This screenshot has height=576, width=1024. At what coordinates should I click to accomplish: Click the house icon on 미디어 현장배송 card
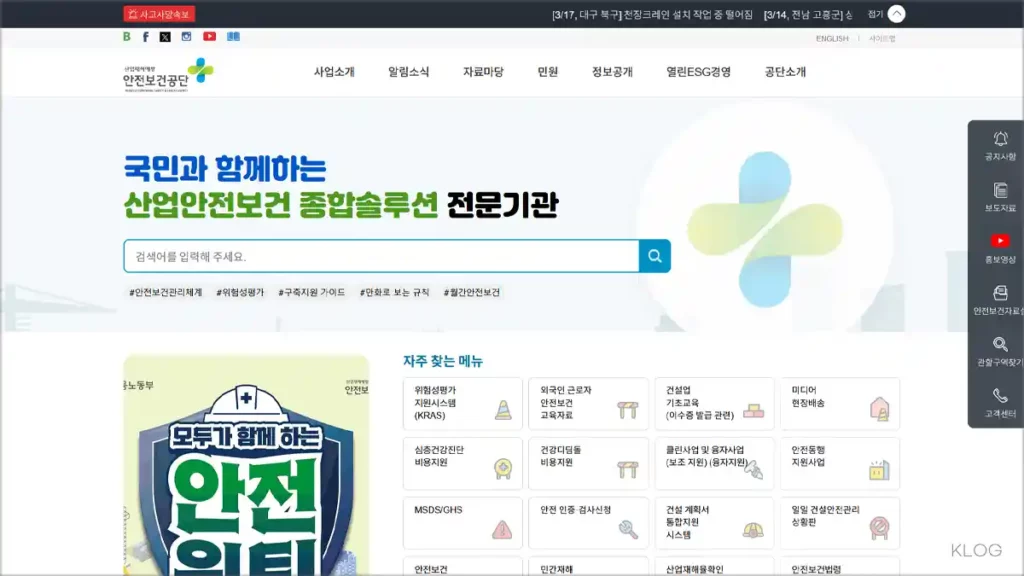(880, 409)
